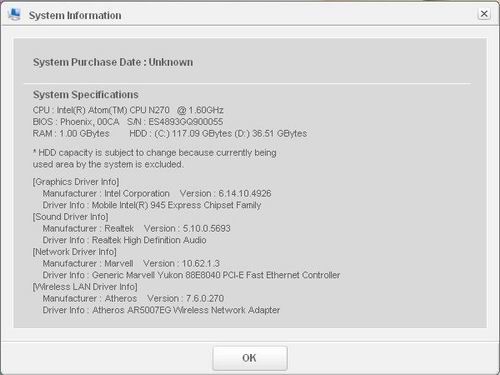Click the Realtek version 5.10.0.5693 line
This screenshot has height=375, width=500.
pos(136,228)
